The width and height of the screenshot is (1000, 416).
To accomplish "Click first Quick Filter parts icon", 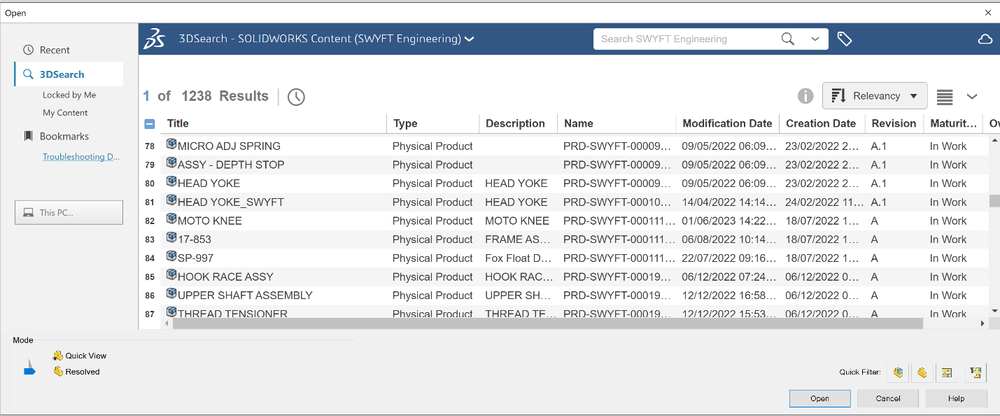I will 899,372.
